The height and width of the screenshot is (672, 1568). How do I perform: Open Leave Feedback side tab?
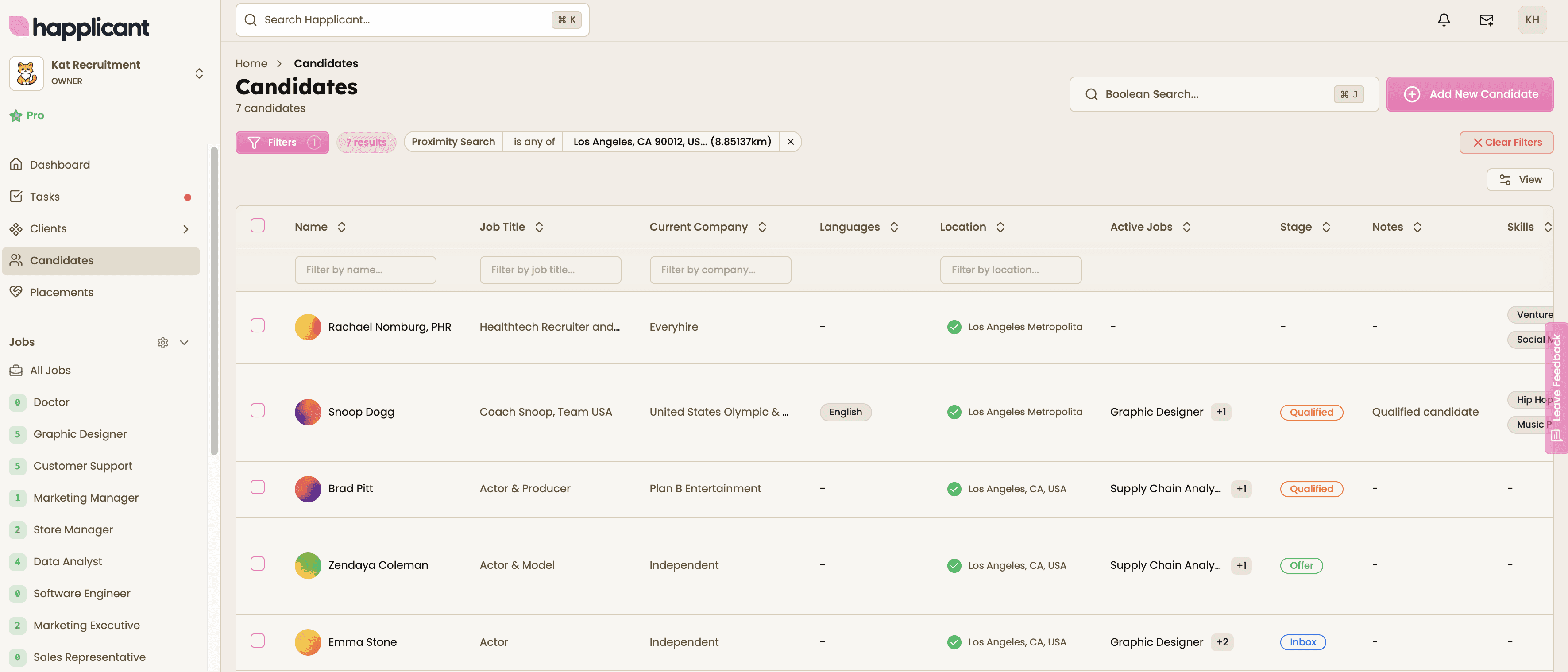point(1556,388)
